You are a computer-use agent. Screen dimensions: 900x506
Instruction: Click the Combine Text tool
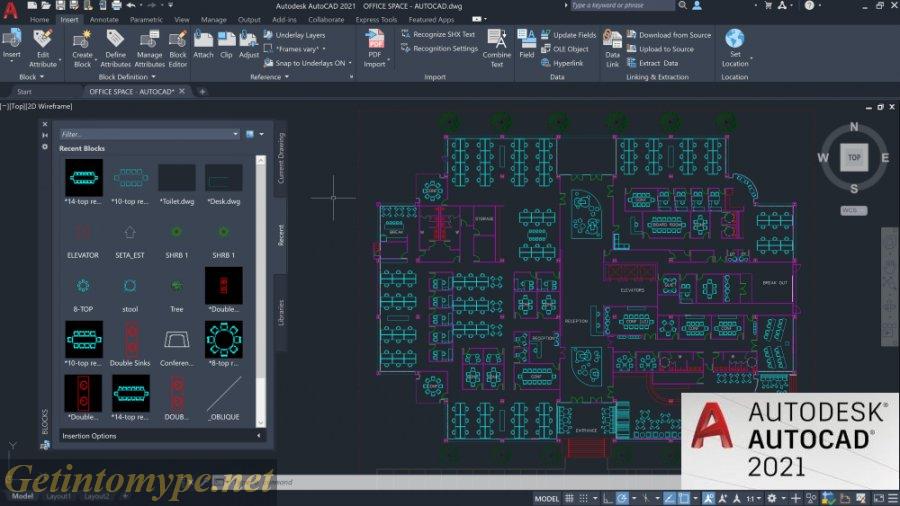tap(496, 49)
